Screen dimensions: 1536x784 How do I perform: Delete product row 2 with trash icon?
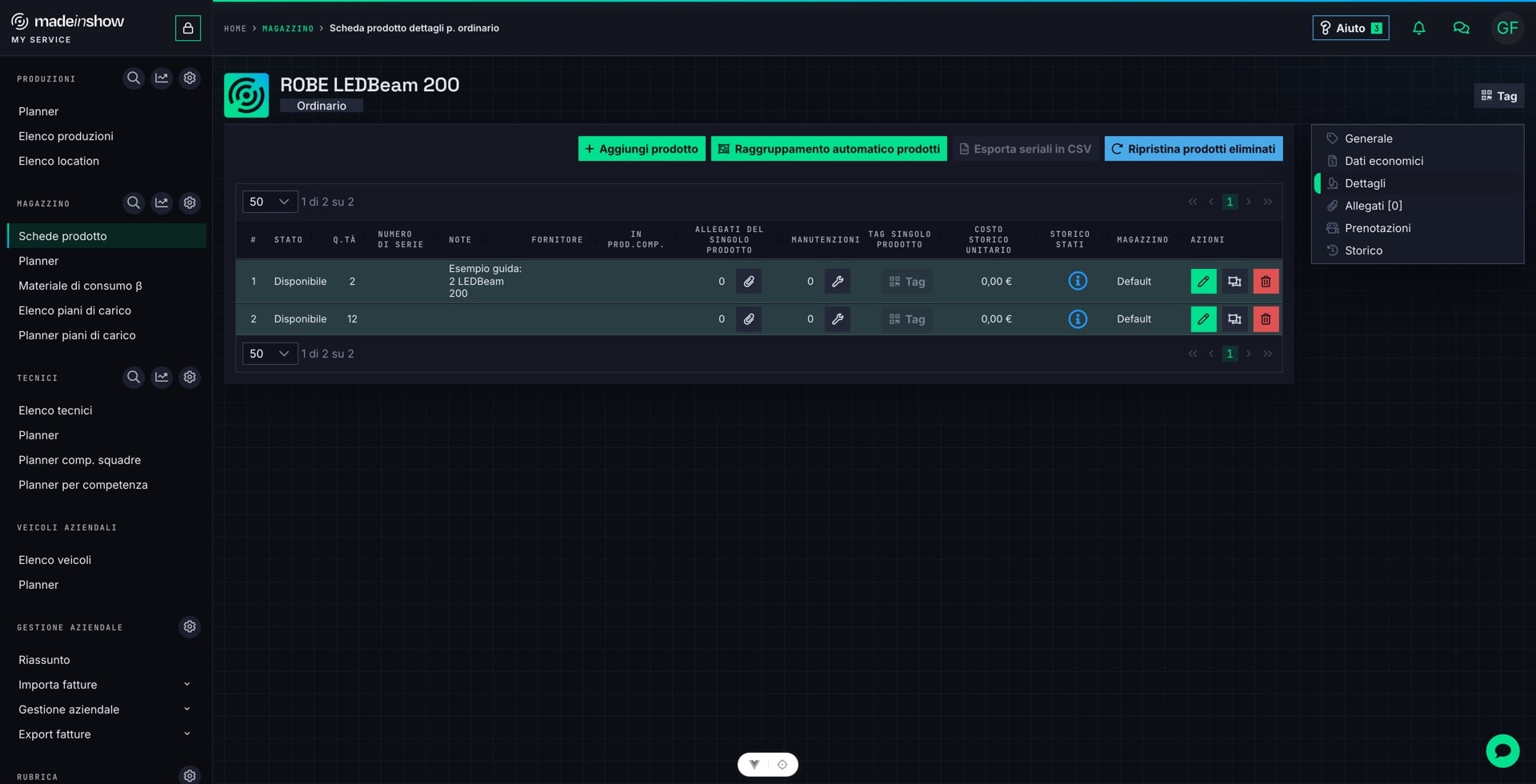click(x=1266, y=319)
